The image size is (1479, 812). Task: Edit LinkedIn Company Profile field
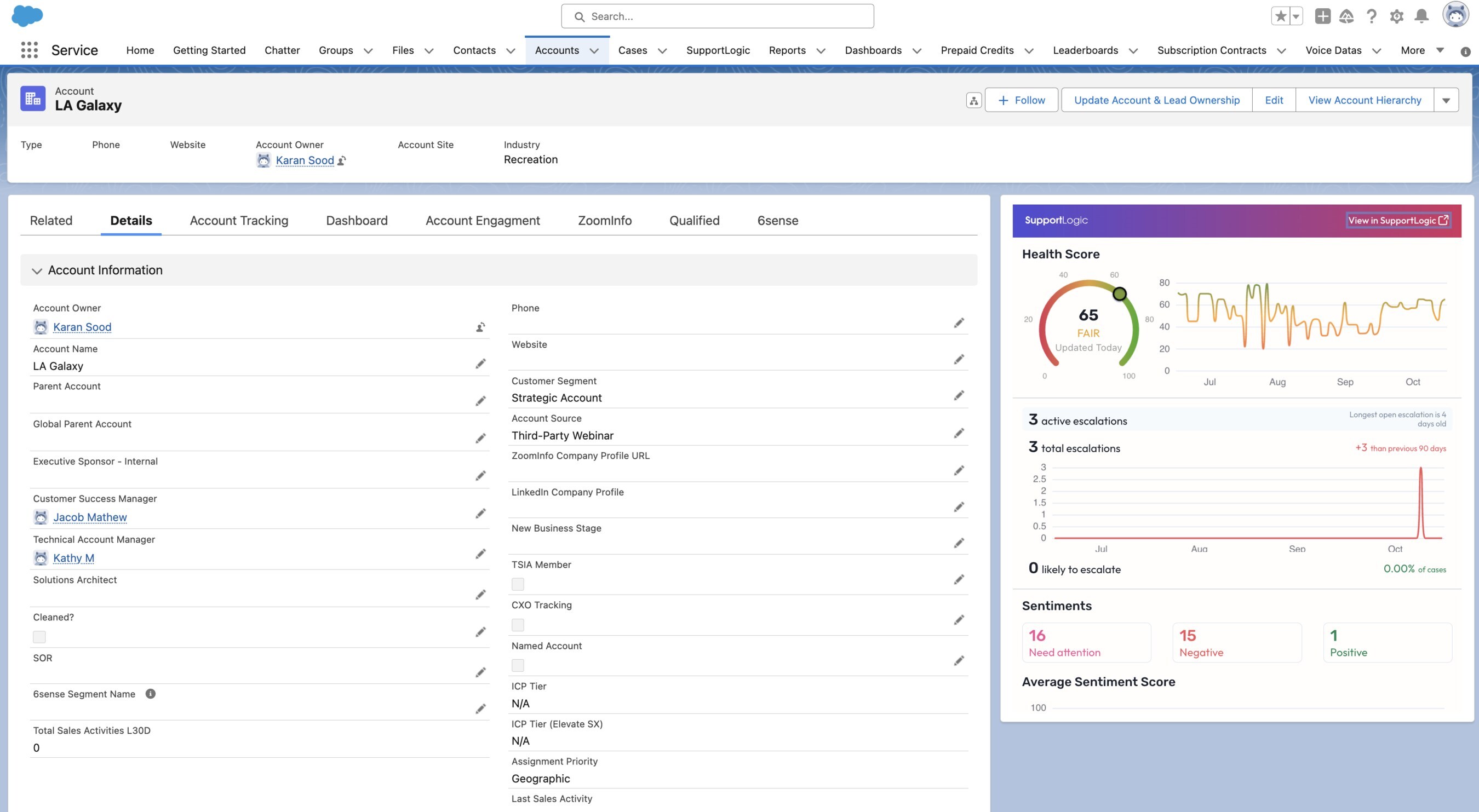[959, 506]
